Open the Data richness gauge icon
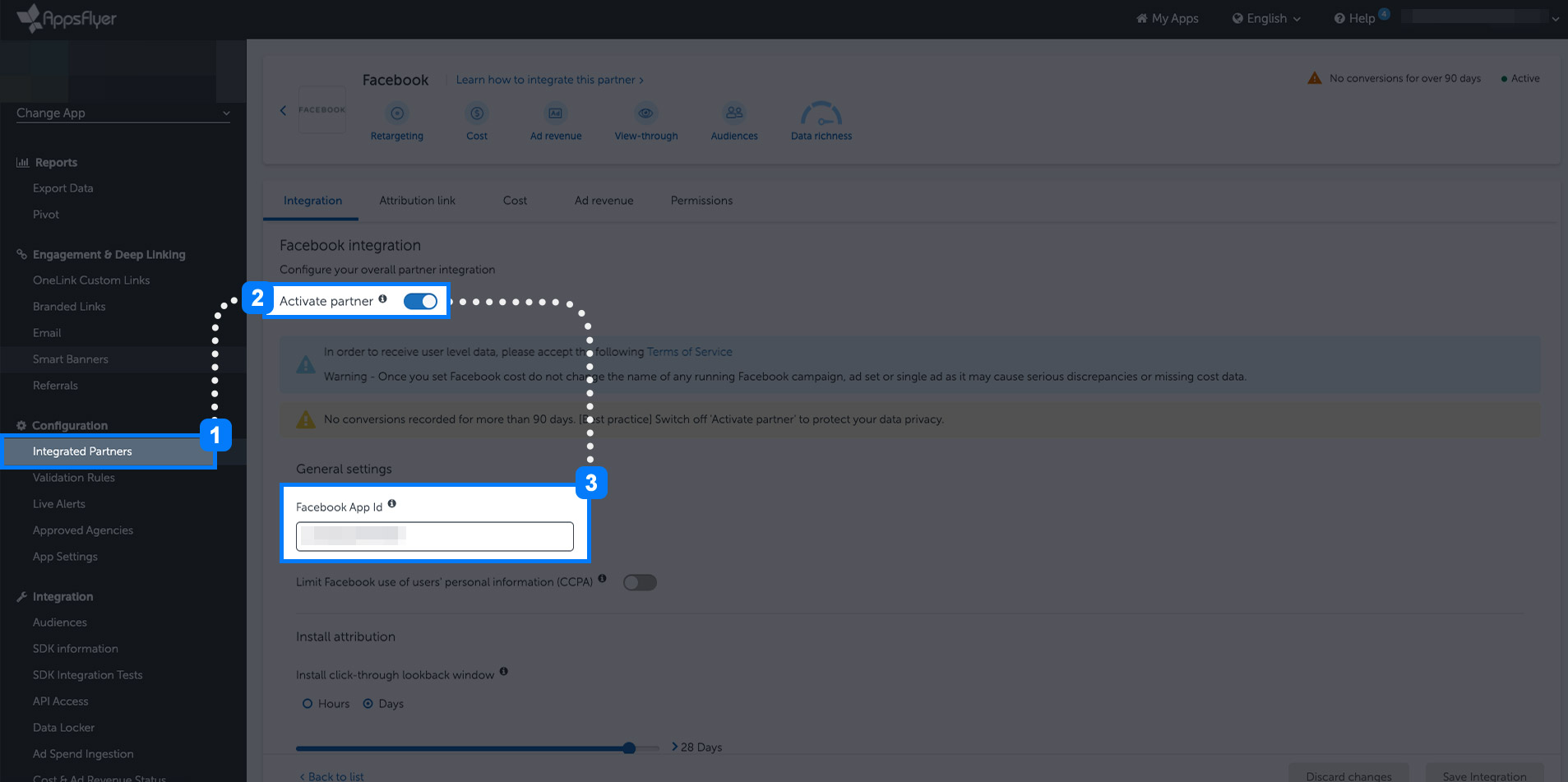 (821, 113)
